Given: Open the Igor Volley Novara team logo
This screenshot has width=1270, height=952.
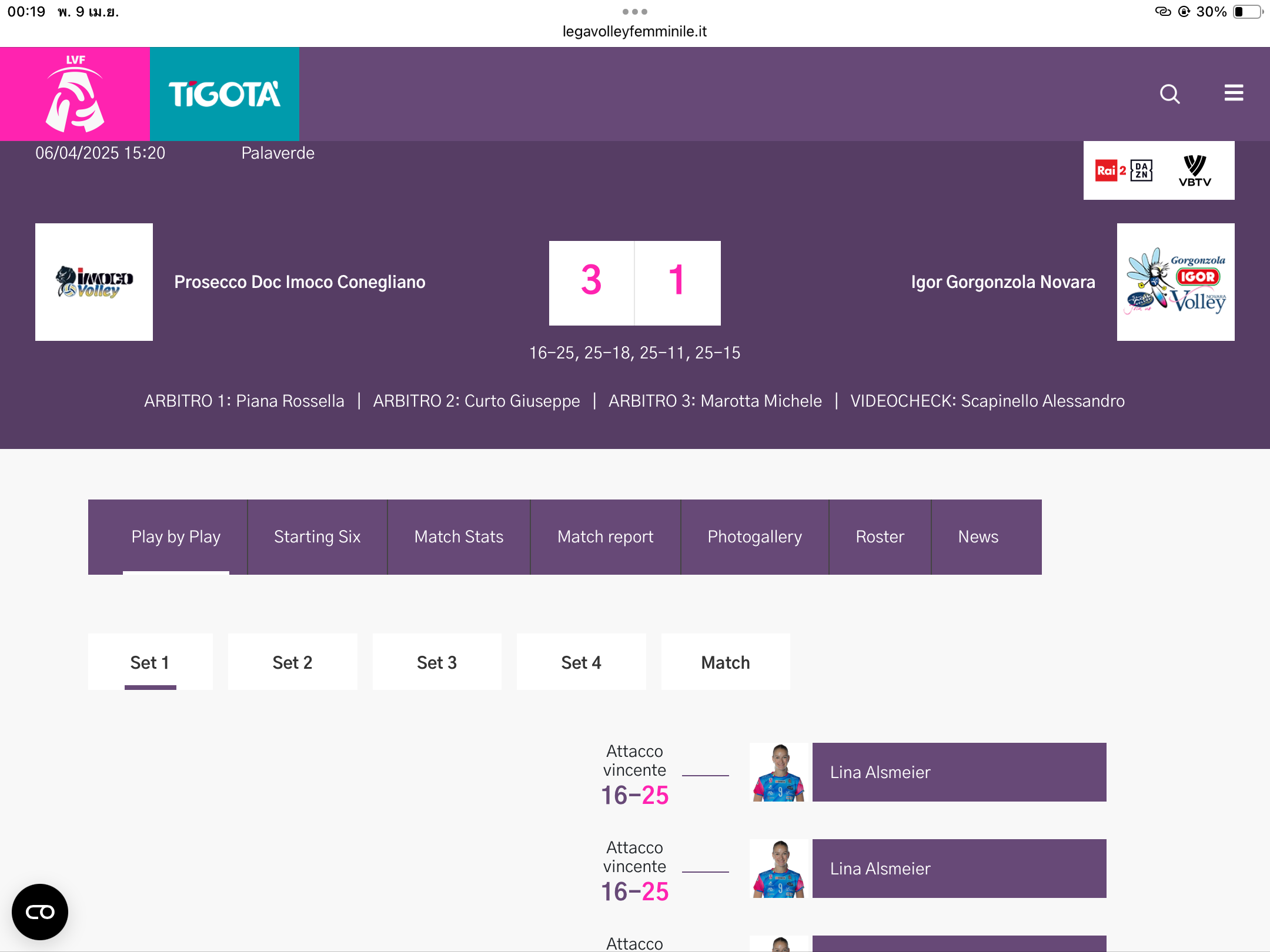Looking at the screenshot, I should tap(1176, 282).
